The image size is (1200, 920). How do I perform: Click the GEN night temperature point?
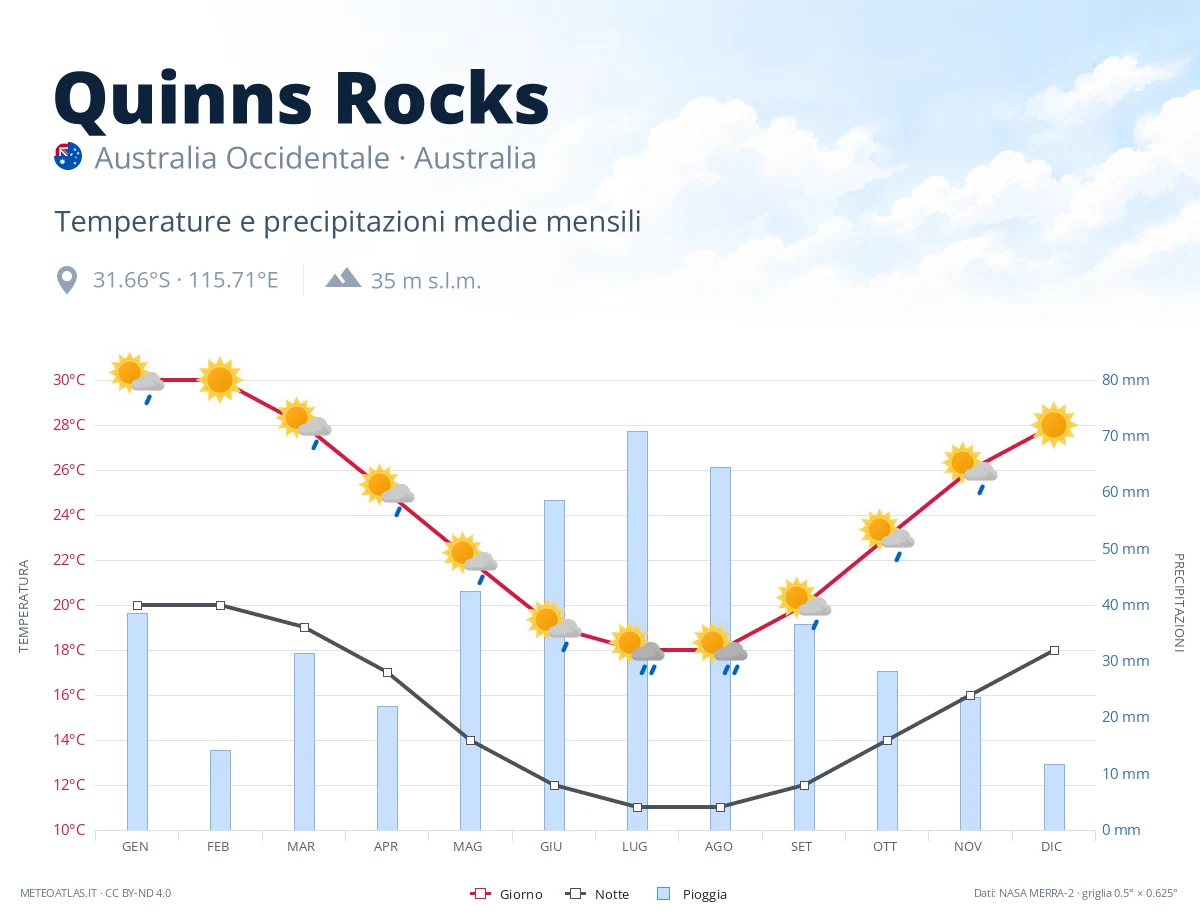[x=137, y=605]
